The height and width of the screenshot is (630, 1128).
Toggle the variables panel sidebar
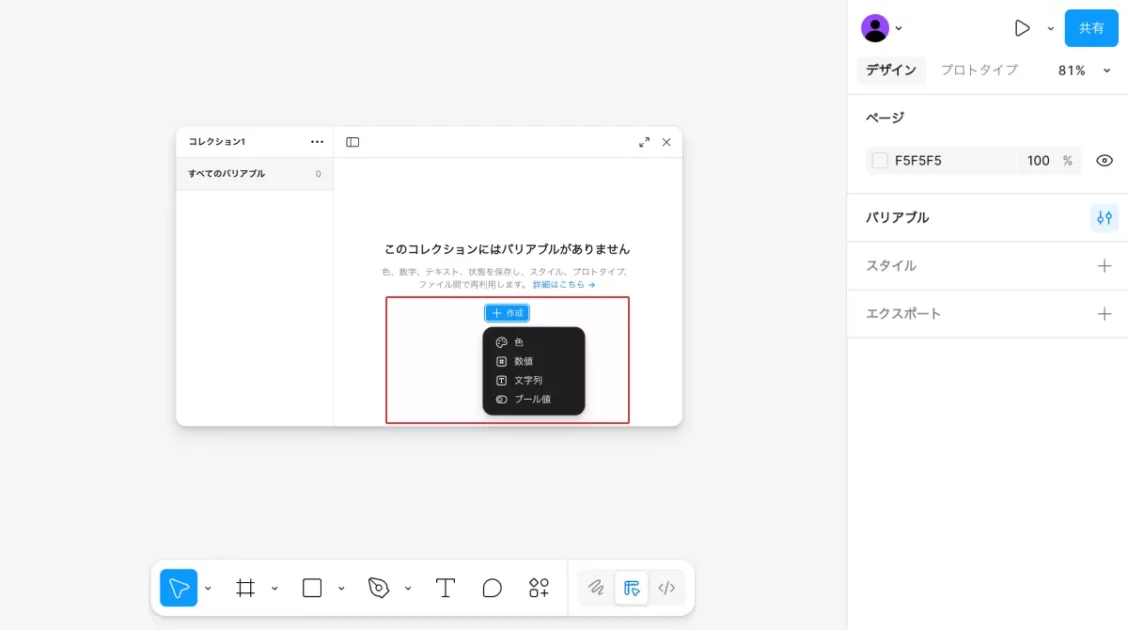pos(353,142)
